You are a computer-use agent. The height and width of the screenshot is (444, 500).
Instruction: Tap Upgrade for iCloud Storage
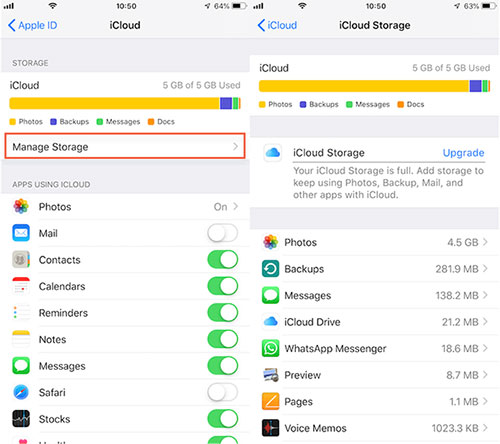(x=463, y=153)
